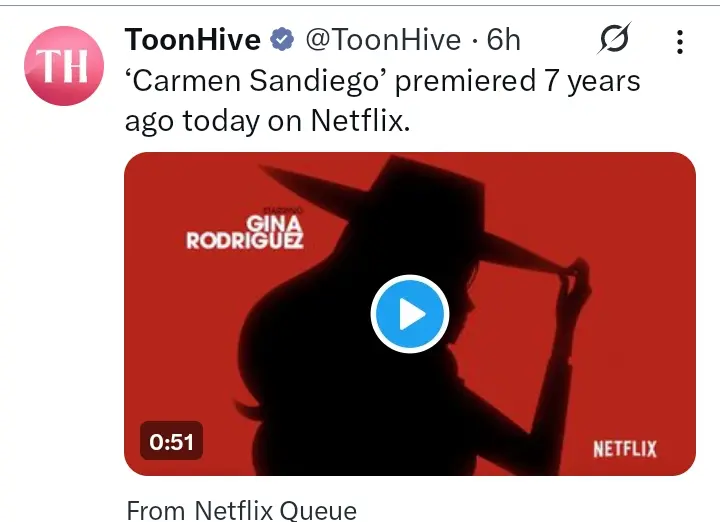Viewport: 720px width, 522px height.
Task: Play the Carmen Sandiego video
Action: tap(410, 314)
